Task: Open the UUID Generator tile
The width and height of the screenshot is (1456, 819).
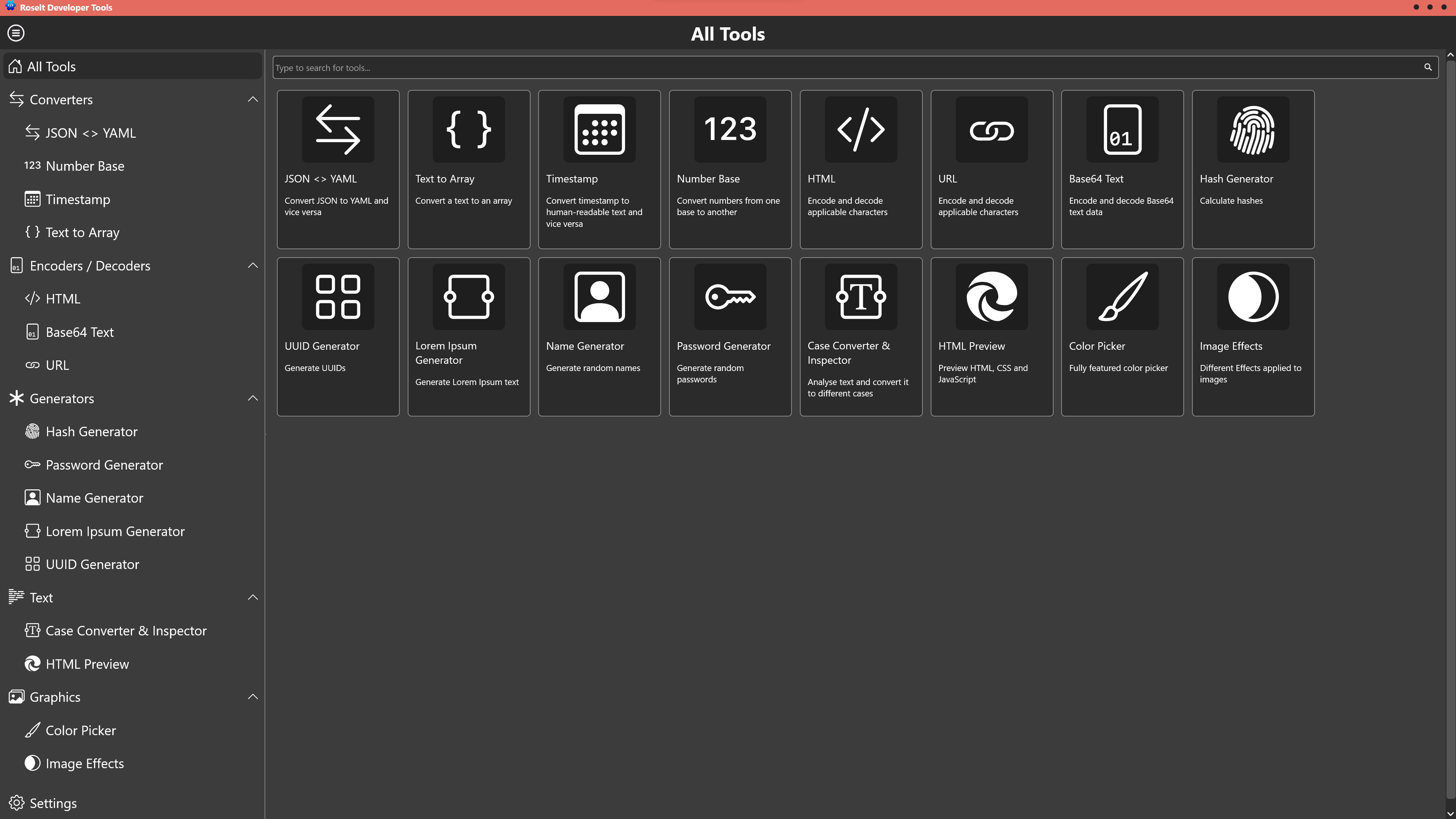Action: 338,336
